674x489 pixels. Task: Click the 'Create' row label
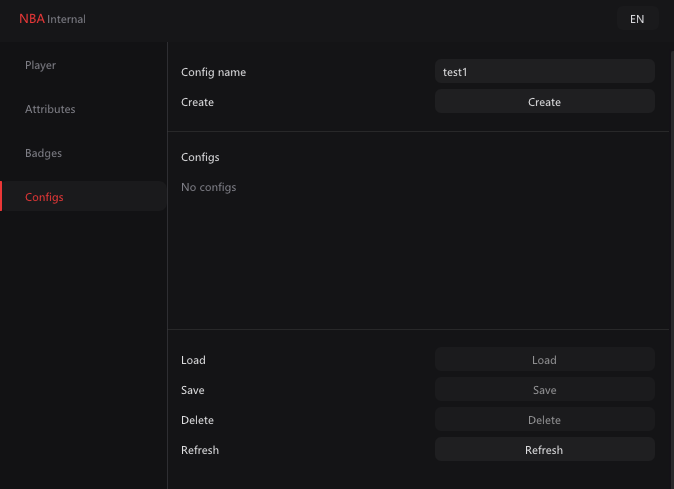point(197,102)
